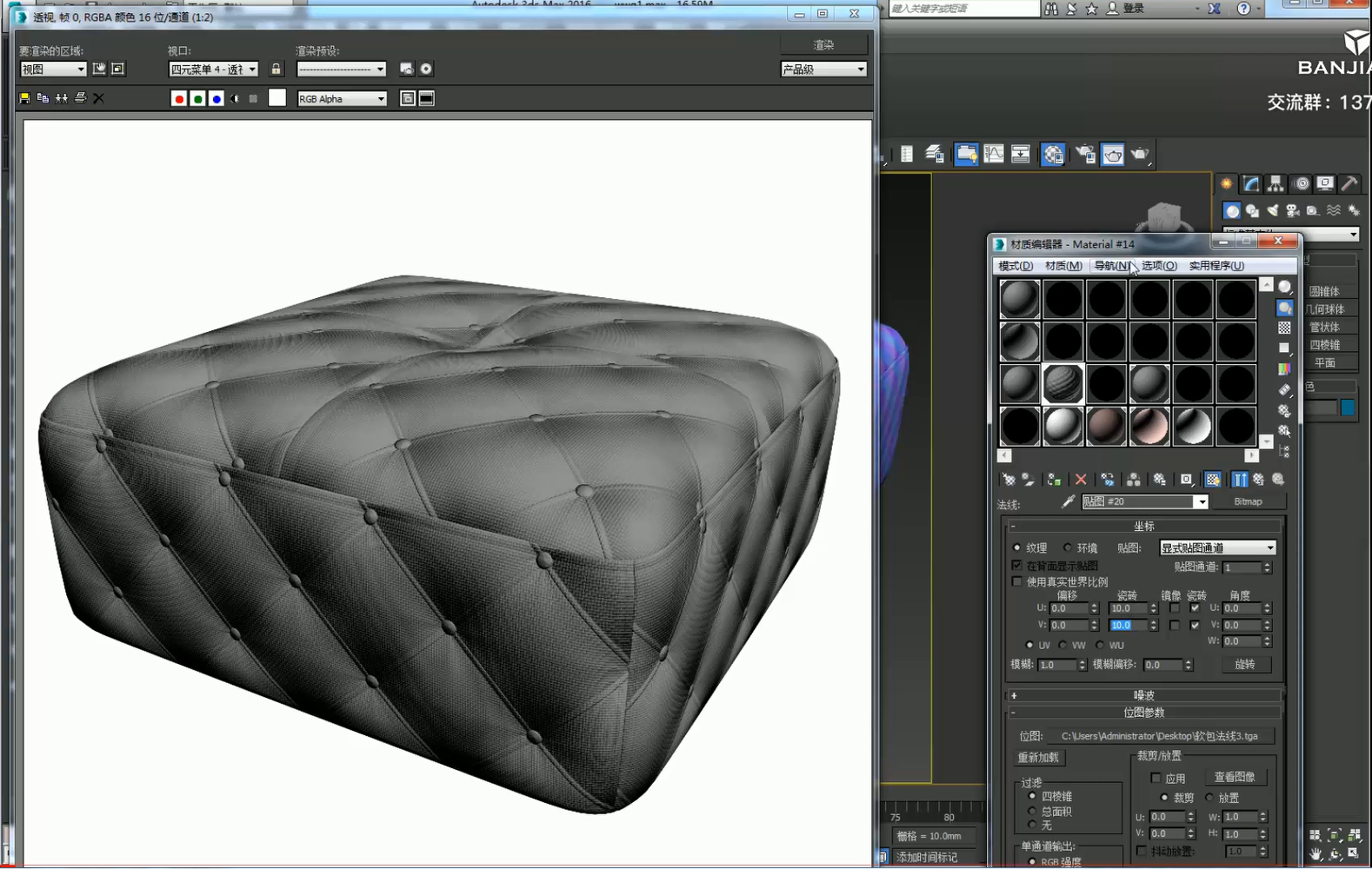Toggle the red channel button
This screenshot has width=1372, height=869.
coord(179,99)
